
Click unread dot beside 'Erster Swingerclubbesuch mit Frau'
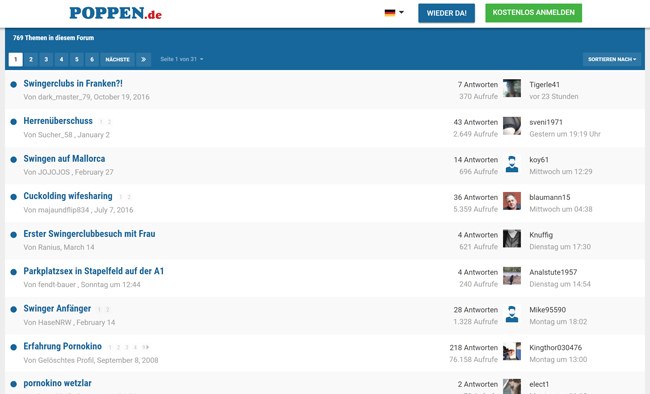pyautogui.click(x=14, y=234)
